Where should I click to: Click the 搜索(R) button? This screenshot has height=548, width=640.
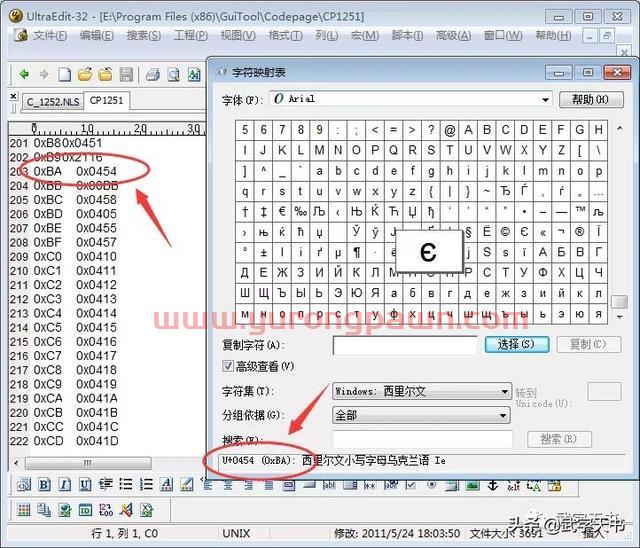(559, 439)
